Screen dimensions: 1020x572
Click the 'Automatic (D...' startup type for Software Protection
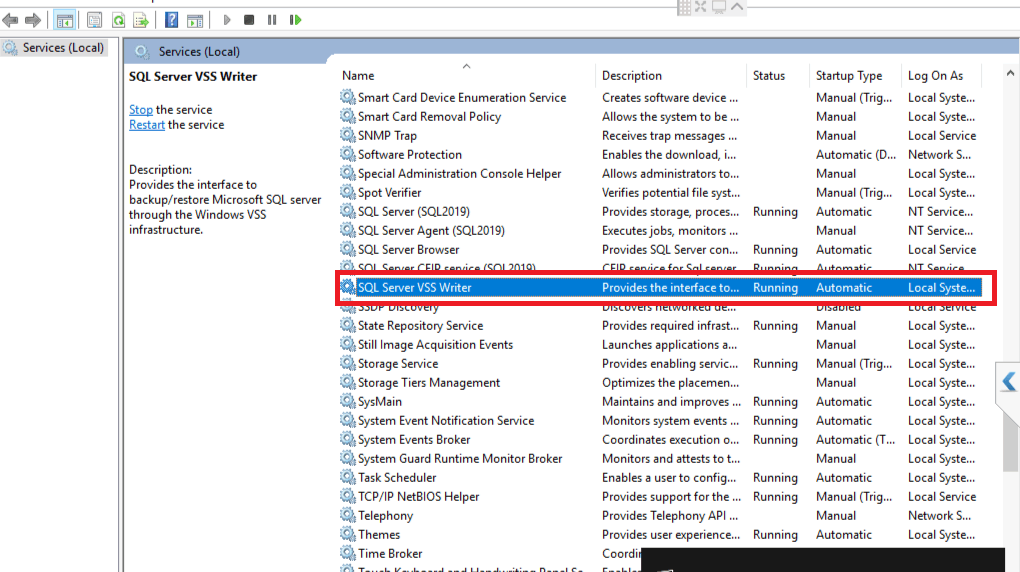pyautogui.click(x=855, y=154)
